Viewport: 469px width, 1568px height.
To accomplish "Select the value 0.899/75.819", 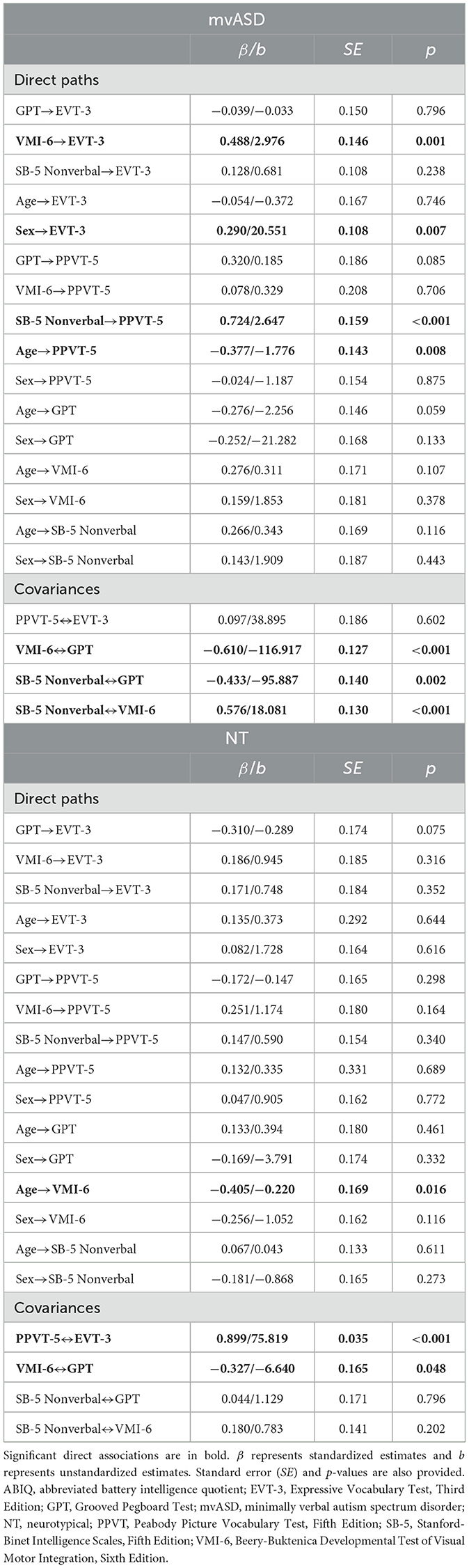I will [252, 1338].
